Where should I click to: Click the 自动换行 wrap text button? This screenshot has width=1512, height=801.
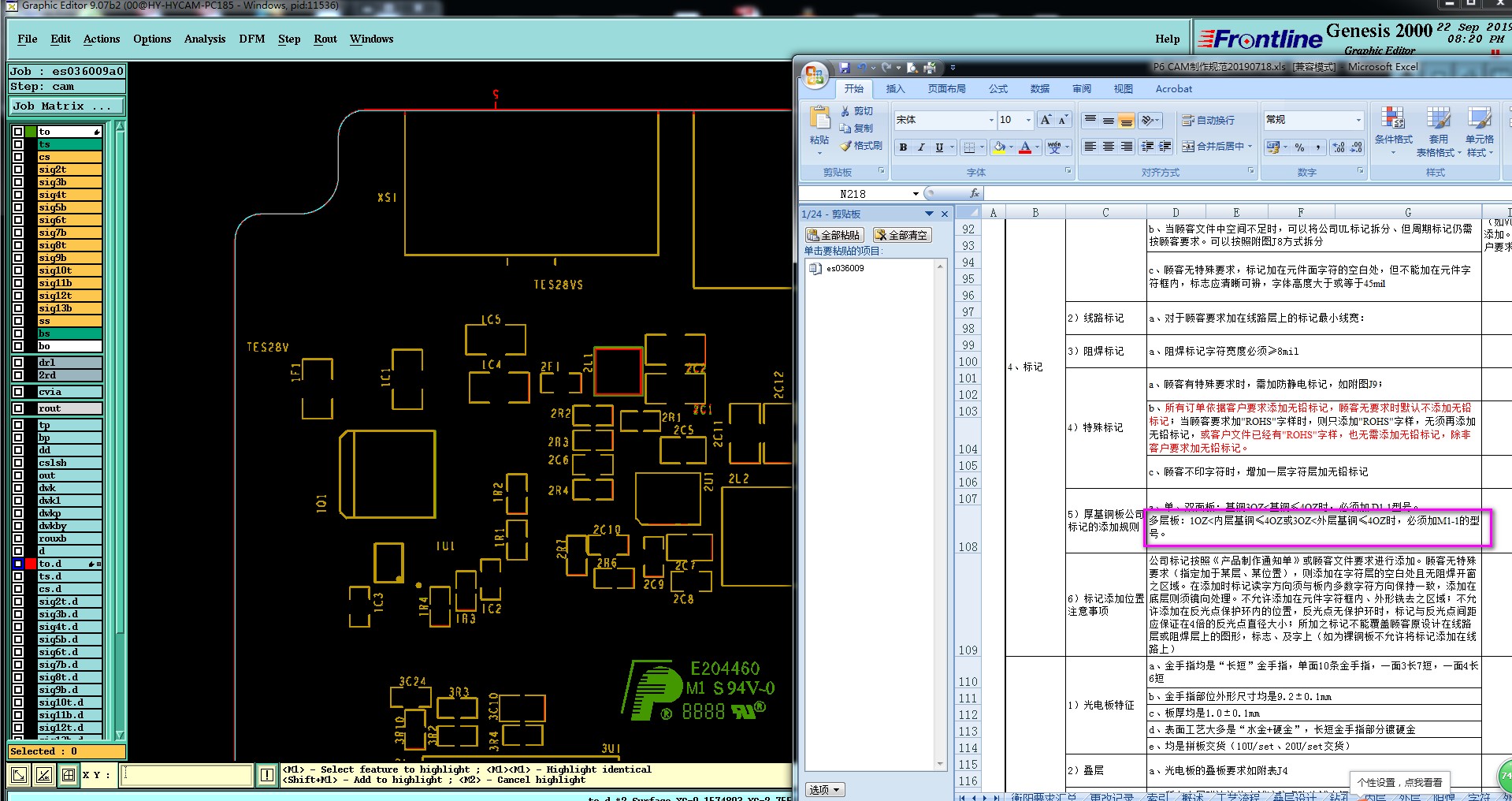click(1208, 120)
